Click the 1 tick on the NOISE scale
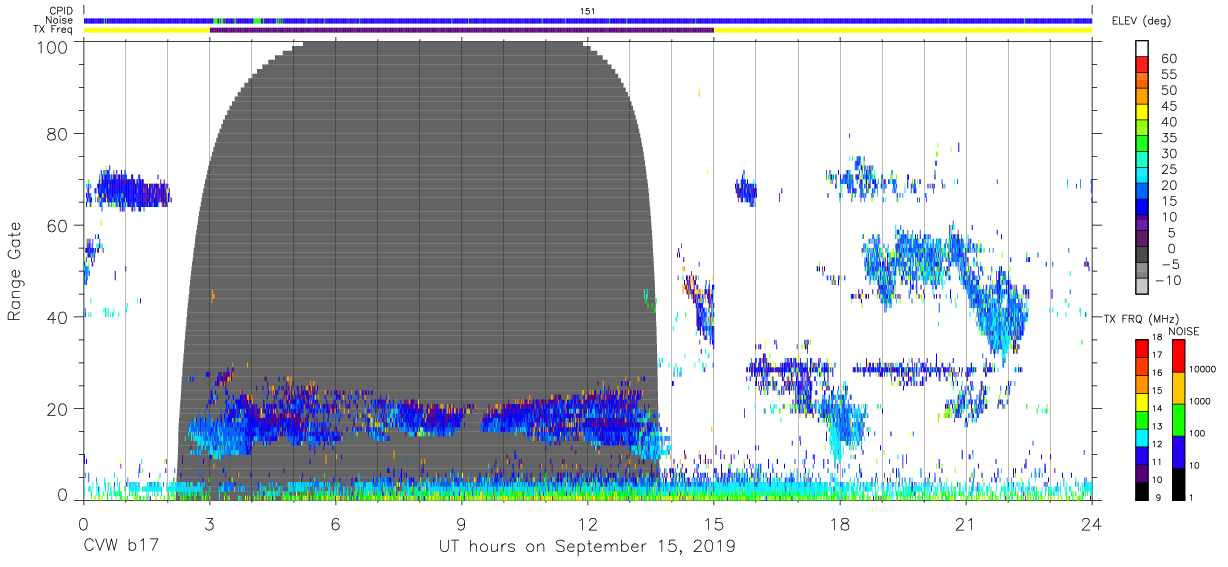 click(x=1192, y=498)
